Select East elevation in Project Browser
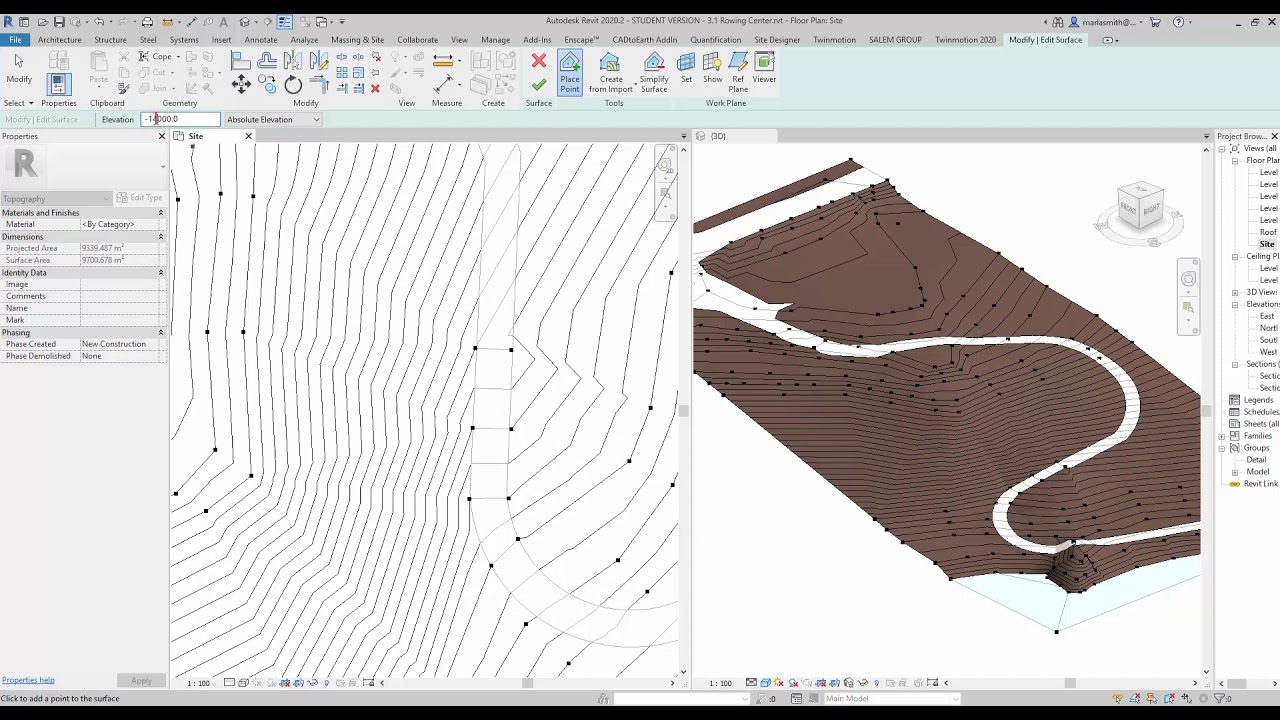 [1267, 316]
